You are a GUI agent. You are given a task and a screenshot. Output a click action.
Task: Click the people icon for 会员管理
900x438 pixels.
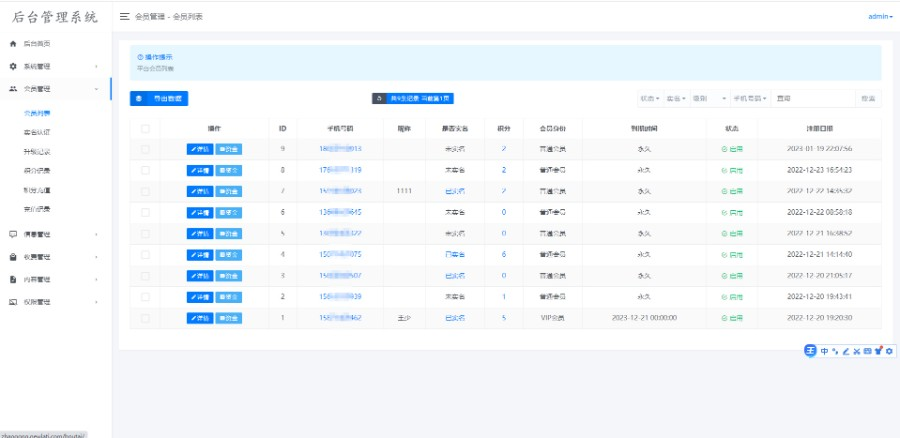(x=13, y=89)
